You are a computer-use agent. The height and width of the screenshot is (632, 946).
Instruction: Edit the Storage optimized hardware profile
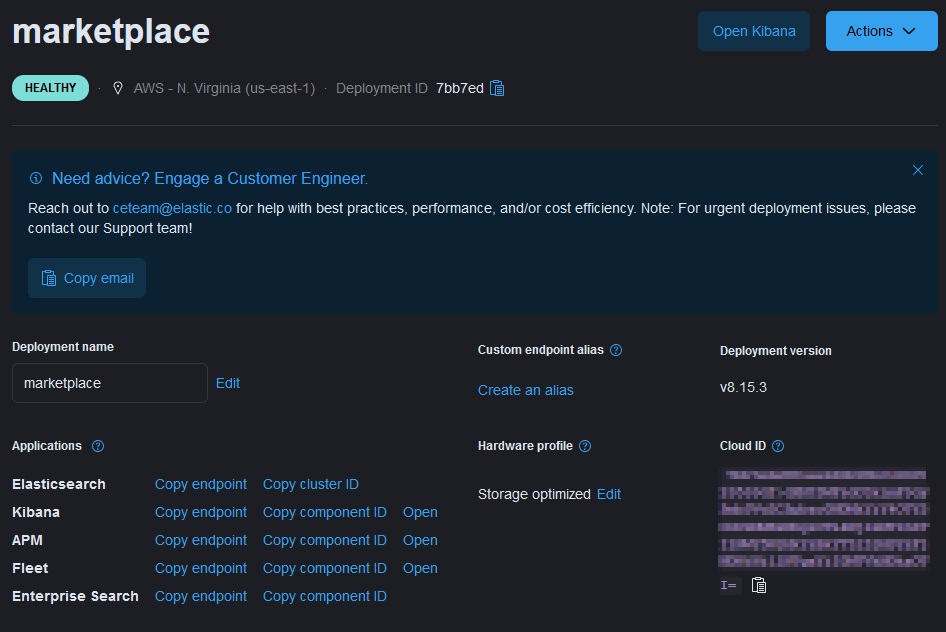(609, 494)
